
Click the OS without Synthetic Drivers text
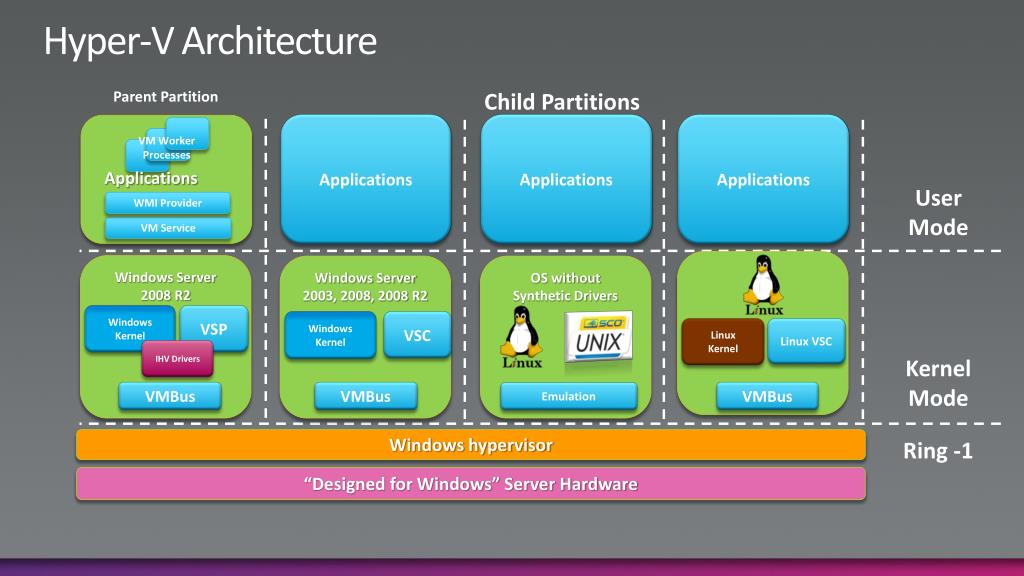coord(566,287)
